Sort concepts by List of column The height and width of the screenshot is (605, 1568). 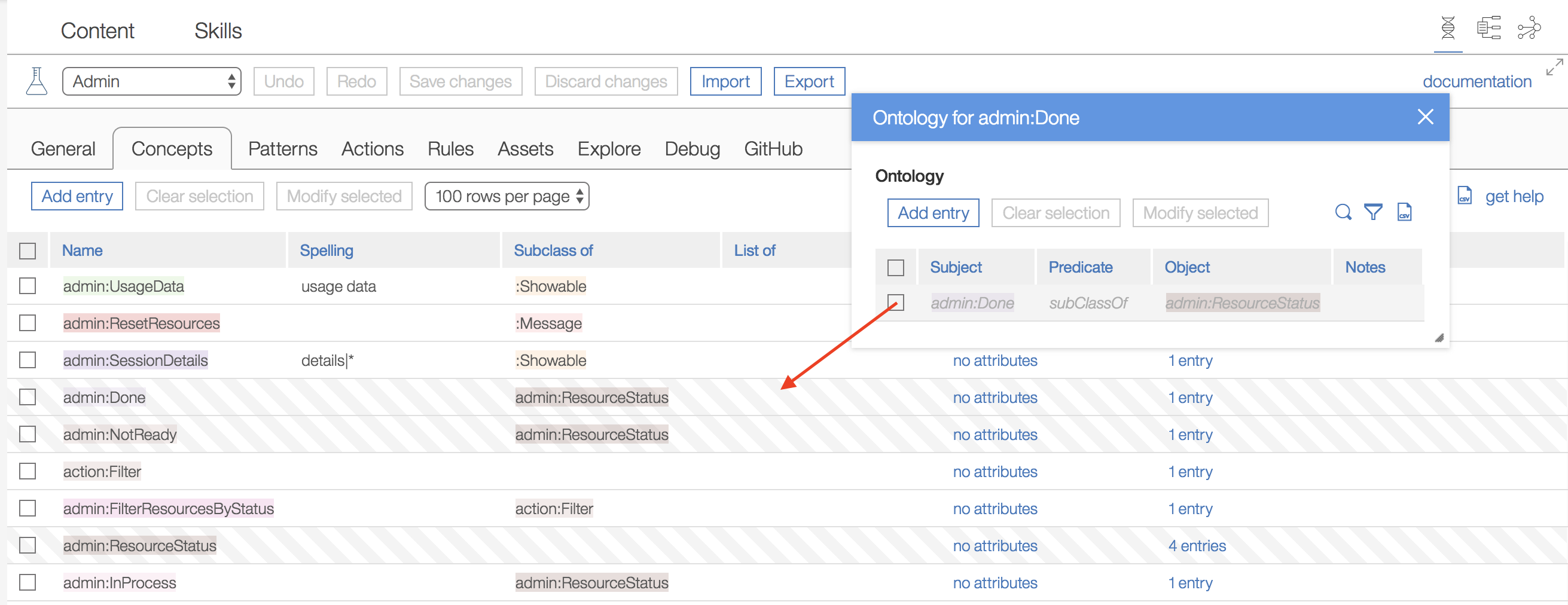tap(755, 250)
